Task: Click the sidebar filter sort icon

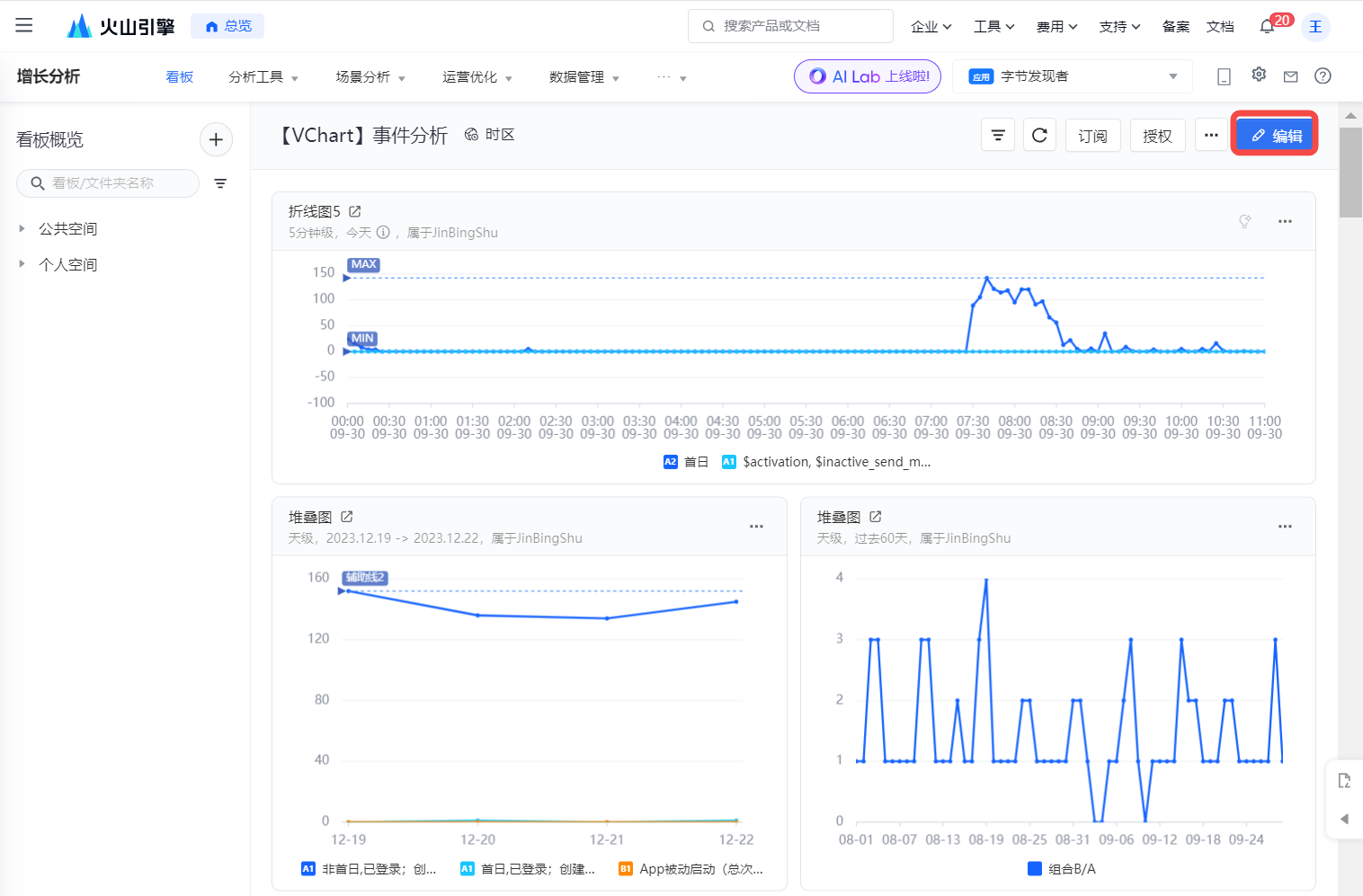Action: (x=220, y=183)
